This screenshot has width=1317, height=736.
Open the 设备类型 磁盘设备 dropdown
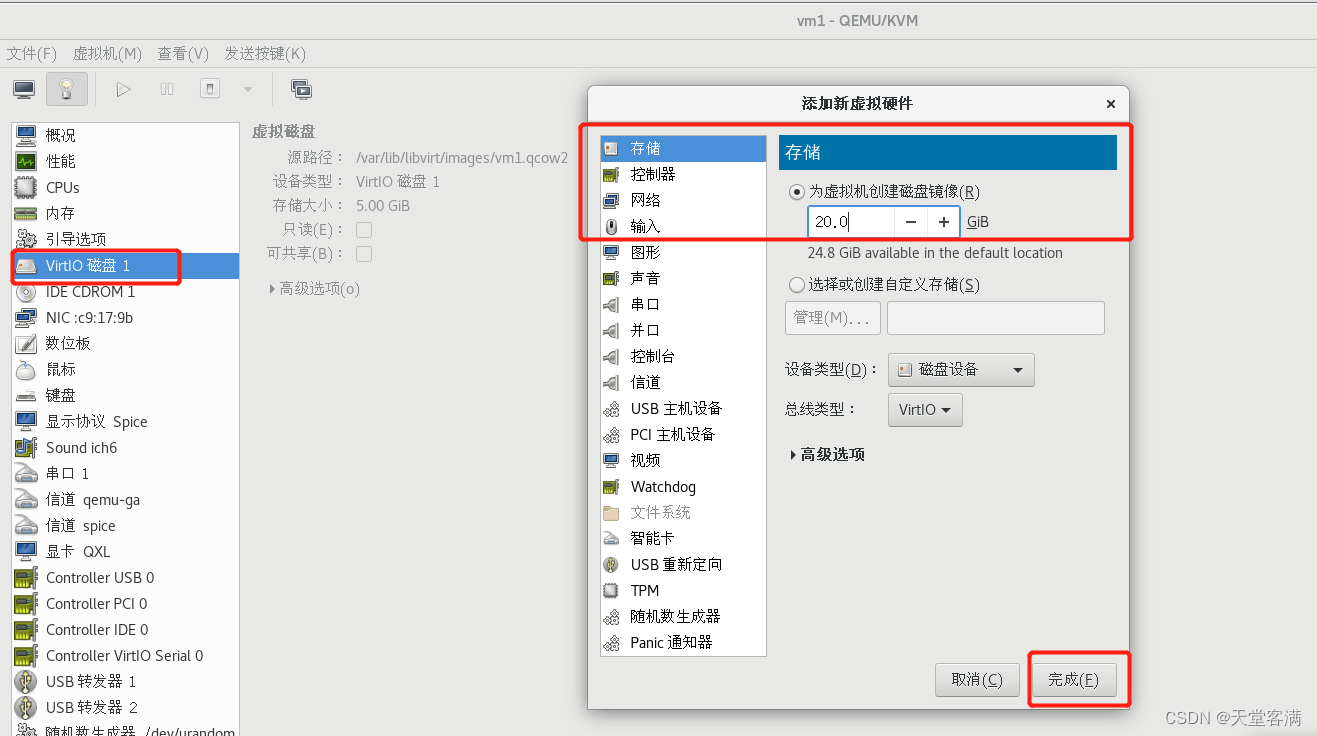click(x=961, y=369)
